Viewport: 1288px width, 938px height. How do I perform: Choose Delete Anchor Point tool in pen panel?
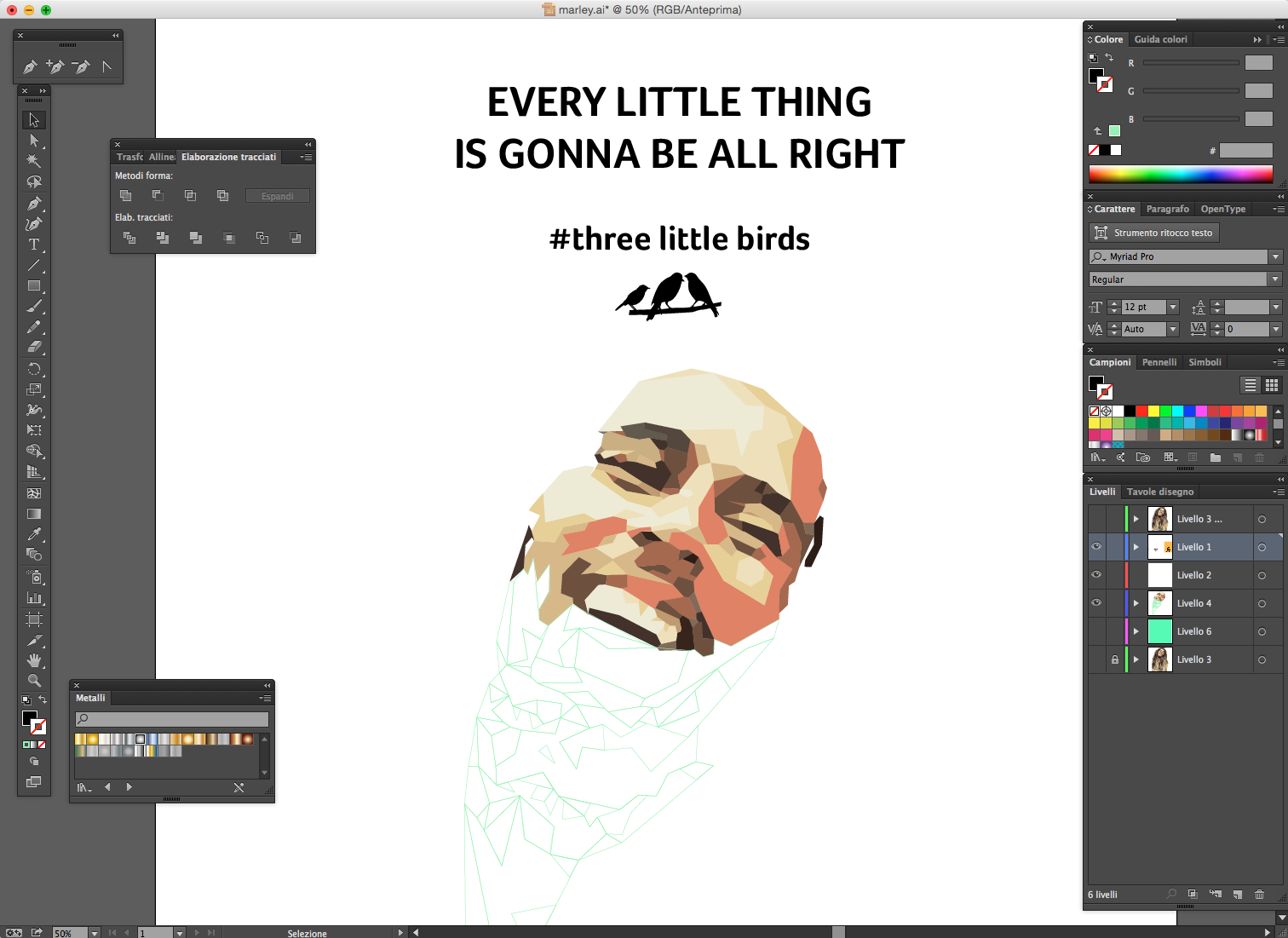click(81, 66)
